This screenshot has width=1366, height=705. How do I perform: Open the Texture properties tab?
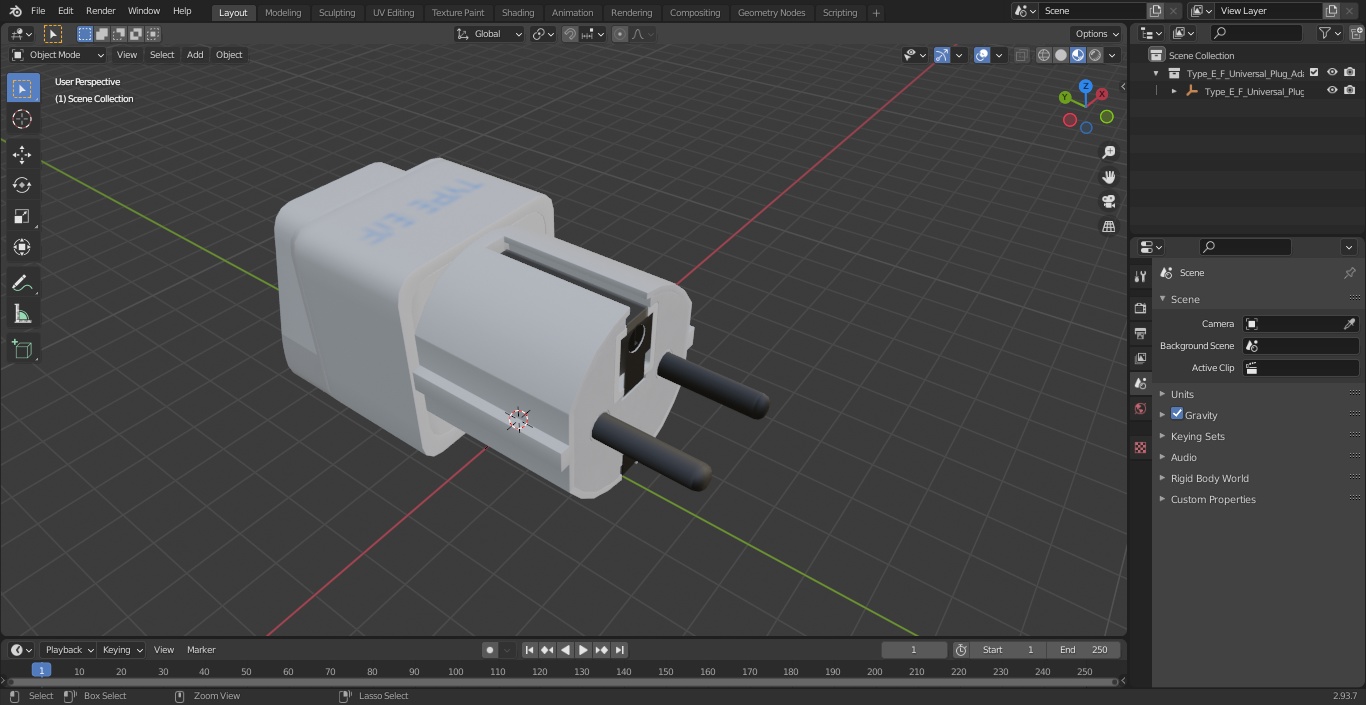(1140, 447)
